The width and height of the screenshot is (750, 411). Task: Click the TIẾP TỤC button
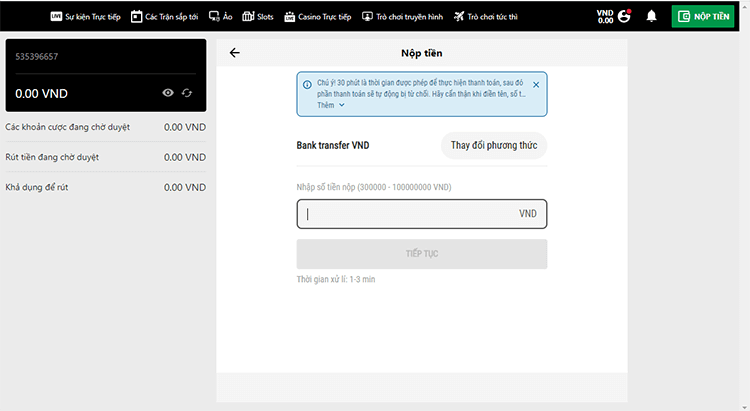[x=421, y=254]
